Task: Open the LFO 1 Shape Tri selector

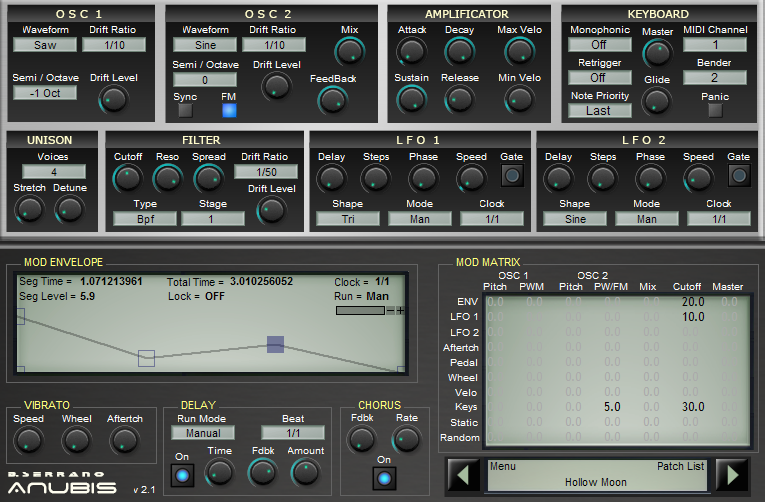Action: tap(347, 219)
